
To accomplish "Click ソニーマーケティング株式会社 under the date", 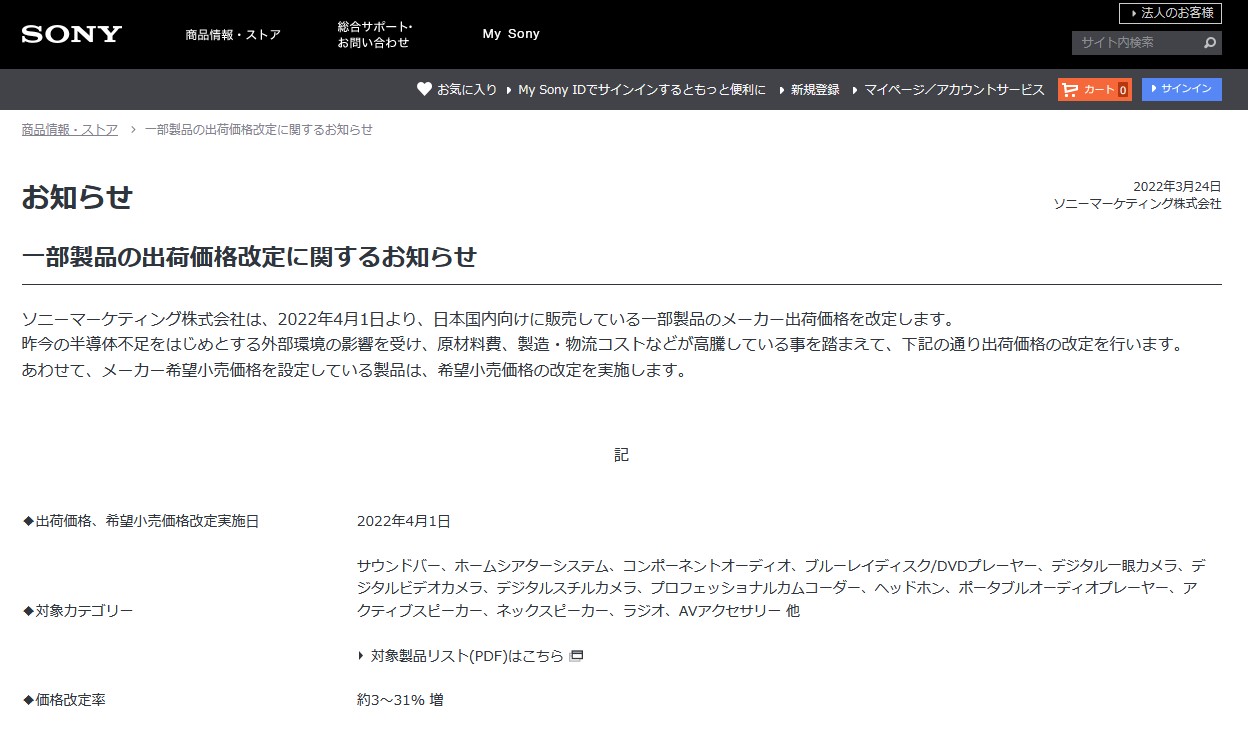I will [x=1137, y=203].
